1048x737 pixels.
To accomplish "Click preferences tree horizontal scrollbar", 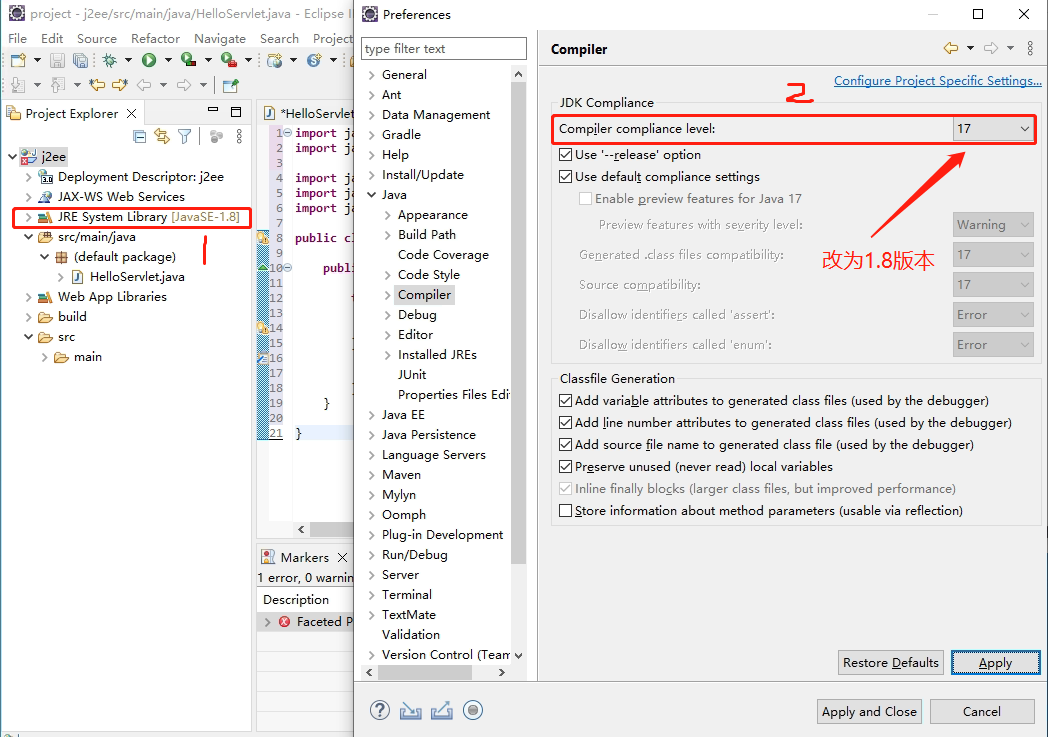I will [x=424, y=673].
